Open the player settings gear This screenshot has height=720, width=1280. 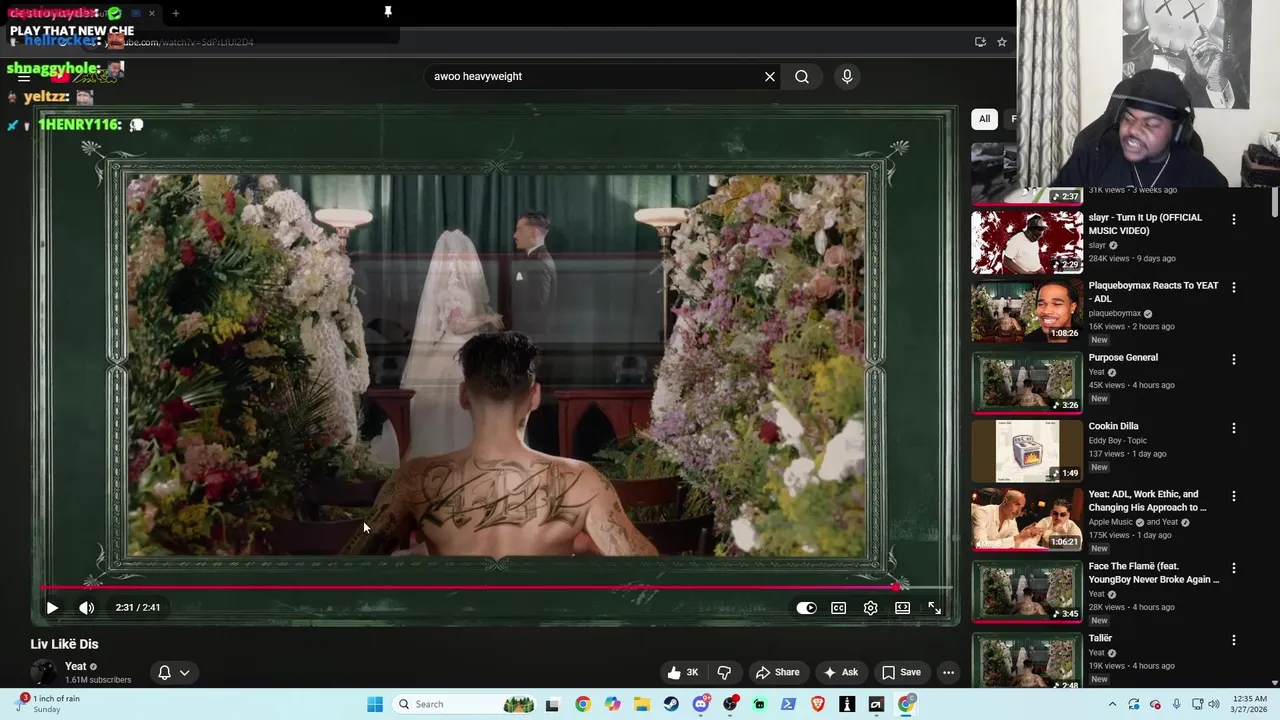tap(870, 607)
